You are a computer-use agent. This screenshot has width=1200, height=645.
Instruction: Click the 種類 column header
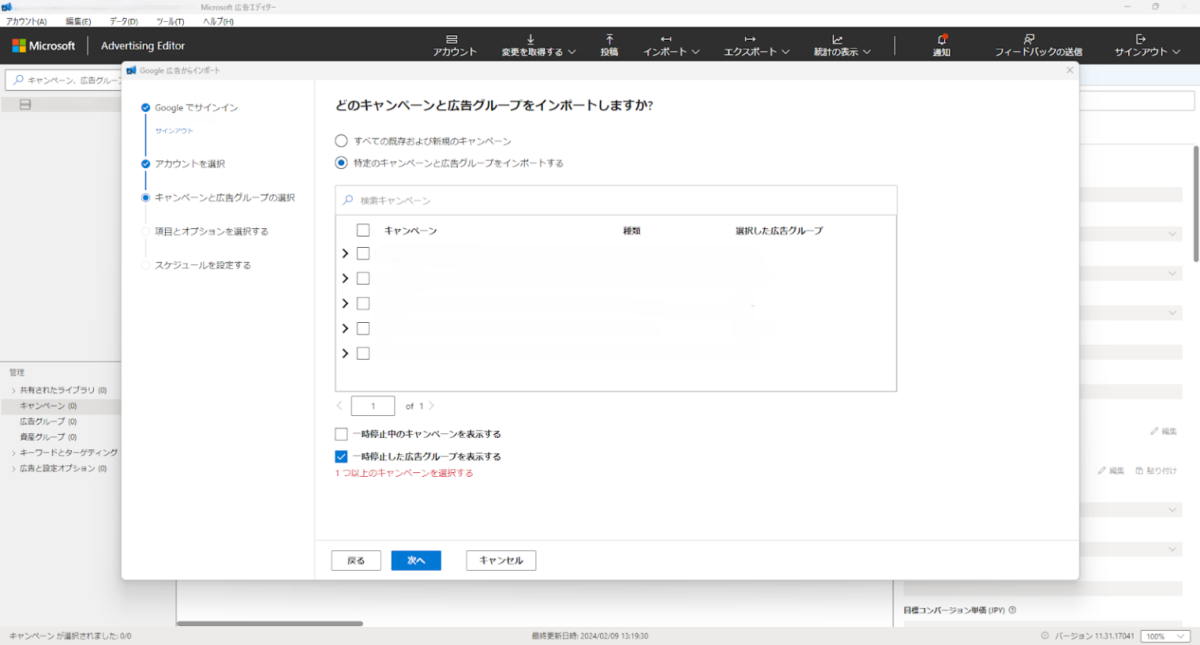pos(631,231)
